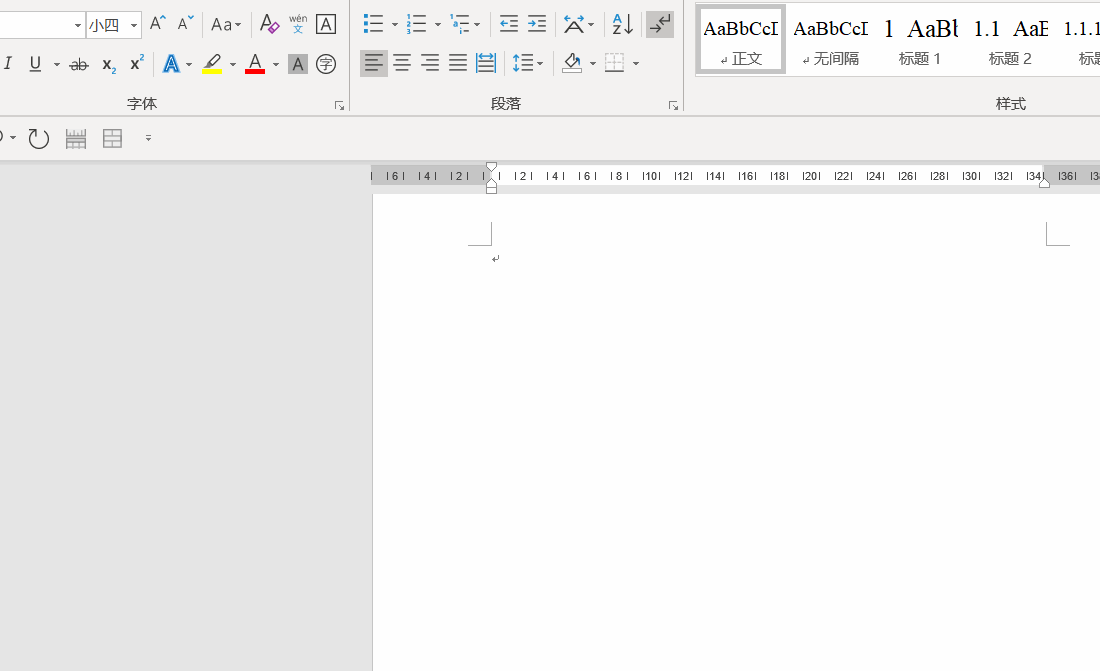Open Customize Quick Access Toolbar dropdown

coord(148,138)
